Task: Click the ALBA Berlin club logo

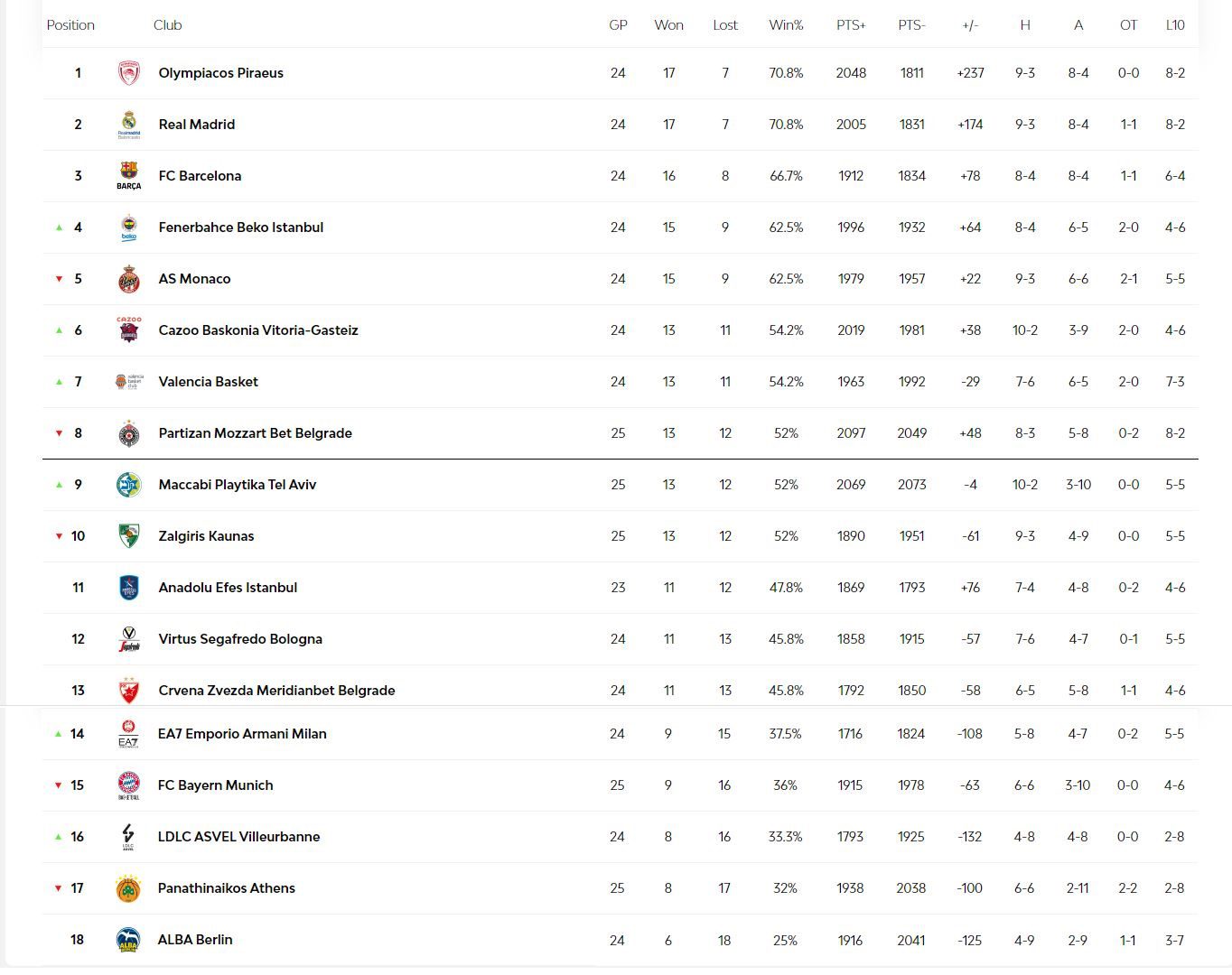Action: (x=128, y=940)
